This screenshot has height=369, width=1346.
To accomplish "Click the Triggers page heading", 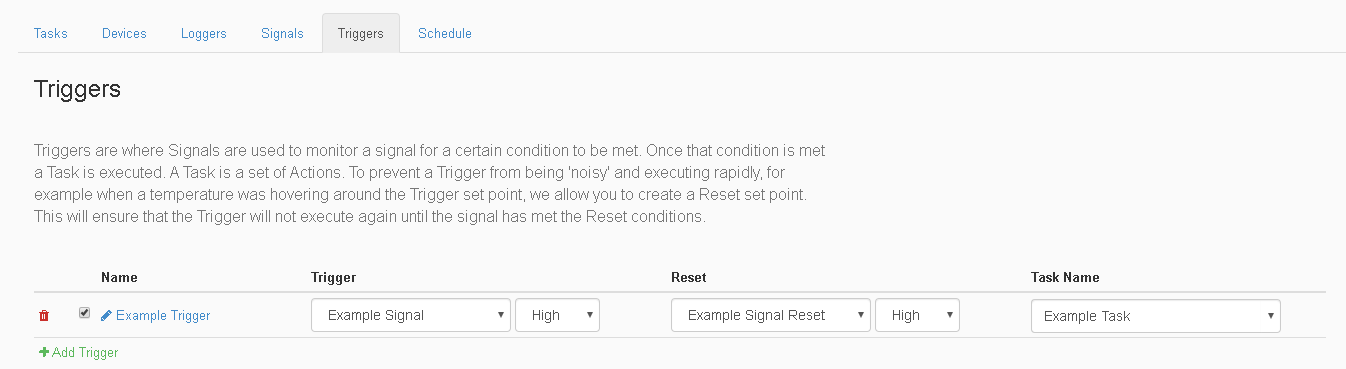I will 77,89.
